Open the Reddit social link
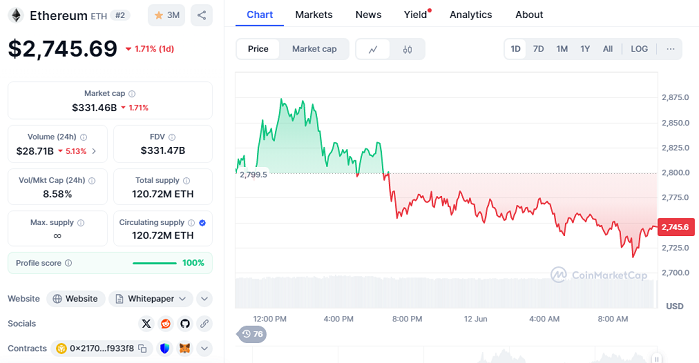 (165, 324)
